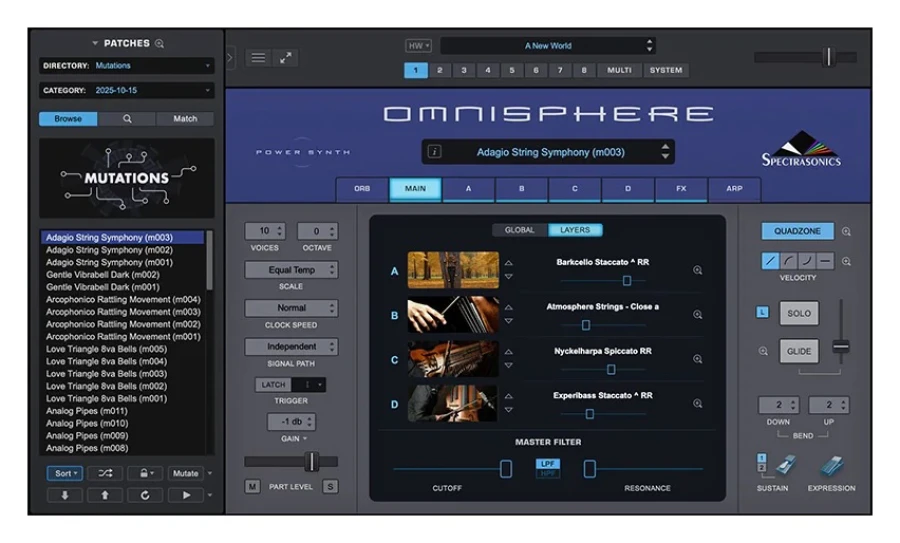Select the convex velocity curve icon
This screenshot has width=900, height=543.
[789, 261]
